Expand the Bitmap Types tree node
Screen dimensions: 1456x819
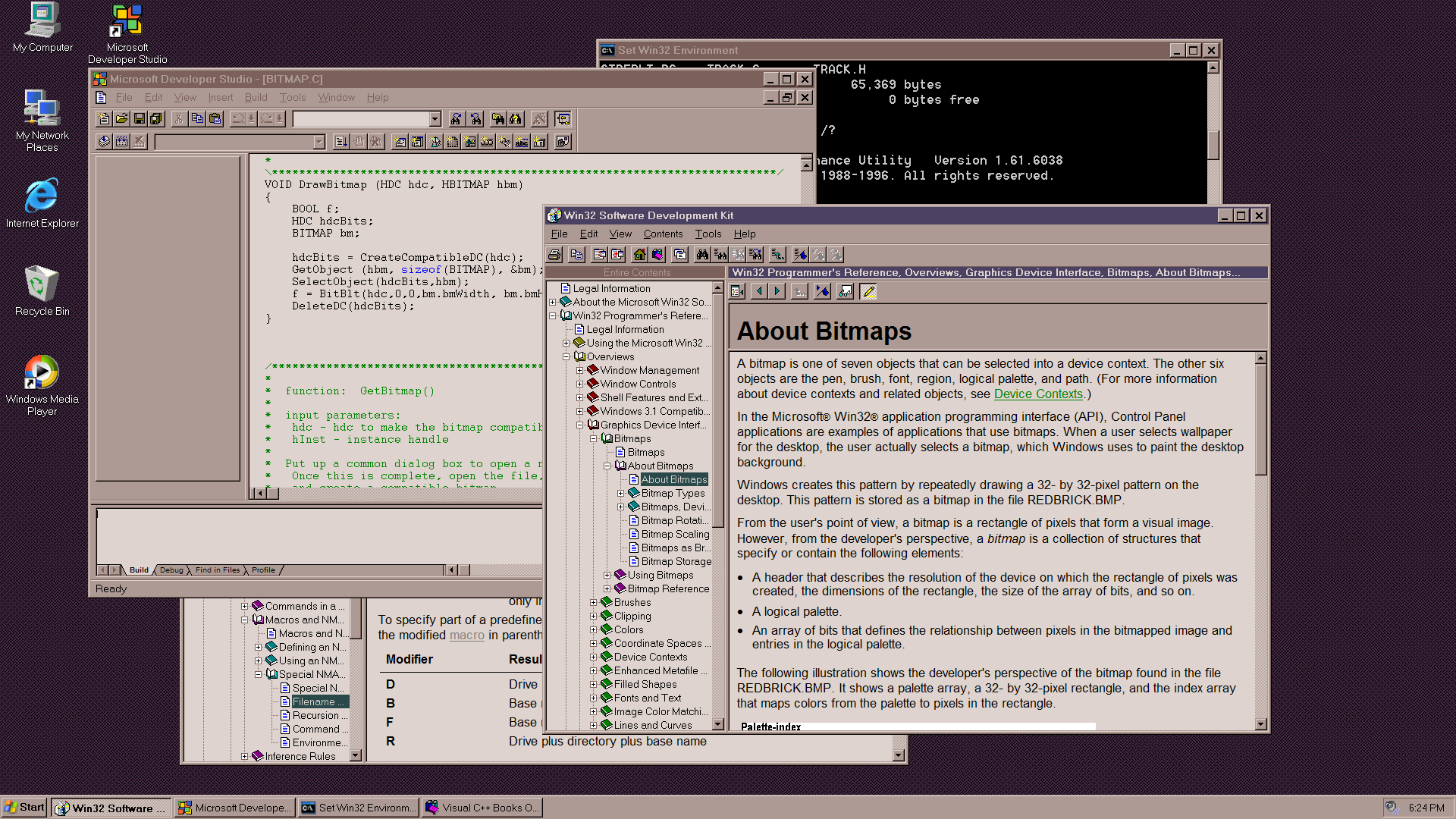620,494
